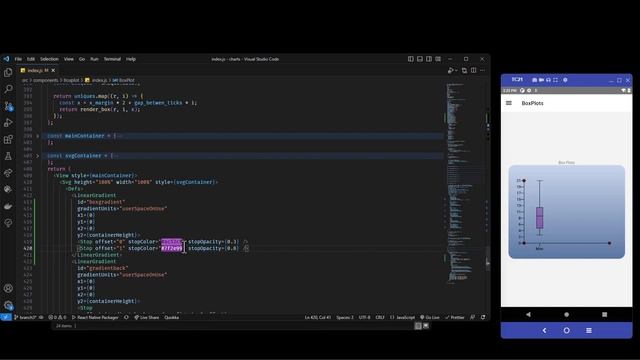The height and width of the screenshot is (360, 640).
Task: Toggle primary side bar layout icon
Action: [x=411, y=59]
